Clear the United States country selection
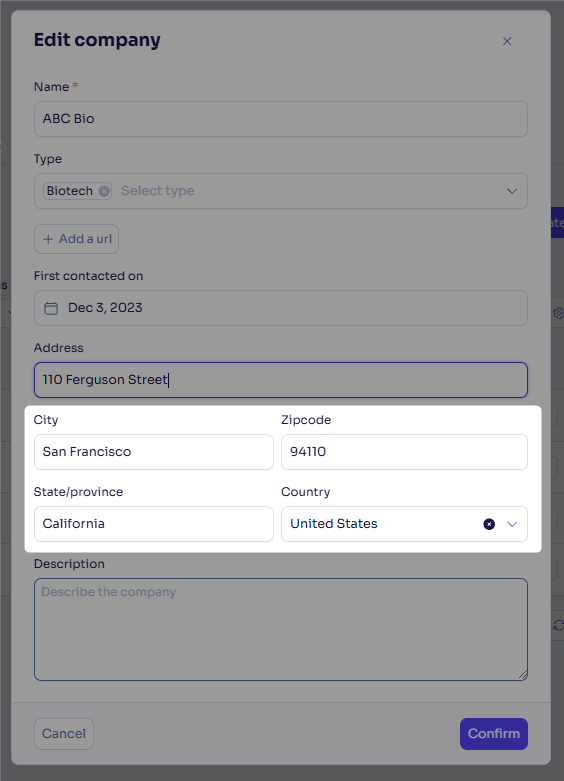This screenshot has width=564, height=781. pyautogui.click(x=489, y=524)
